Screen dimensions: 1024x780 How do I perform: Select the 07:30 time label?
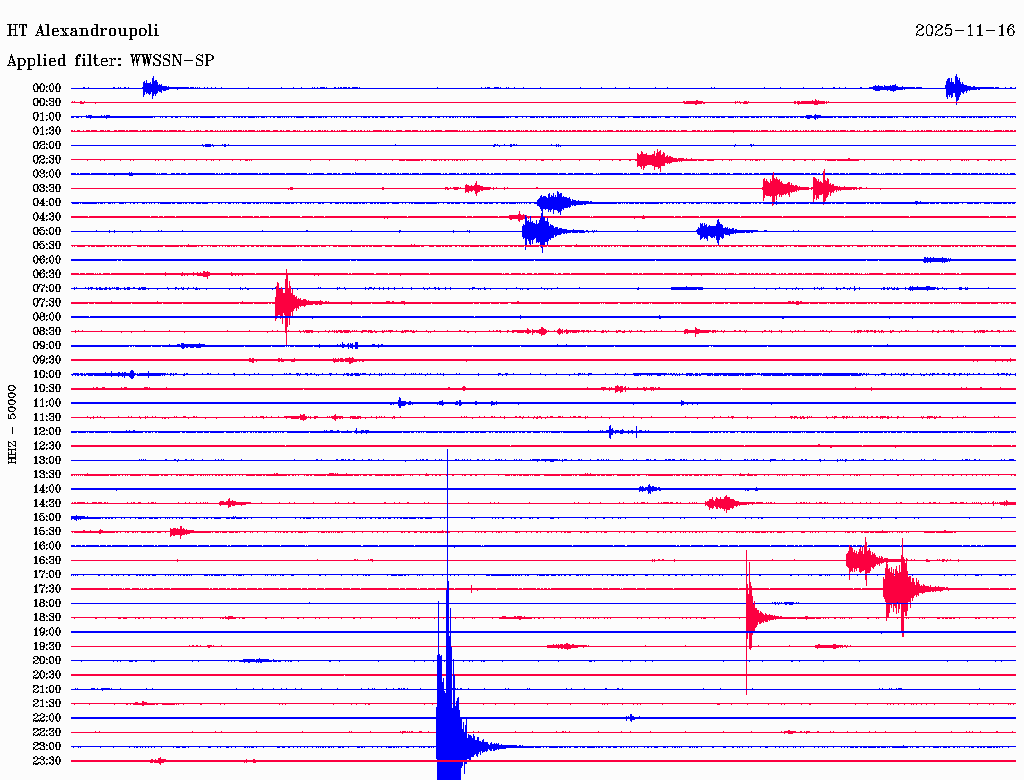[47, 303]
